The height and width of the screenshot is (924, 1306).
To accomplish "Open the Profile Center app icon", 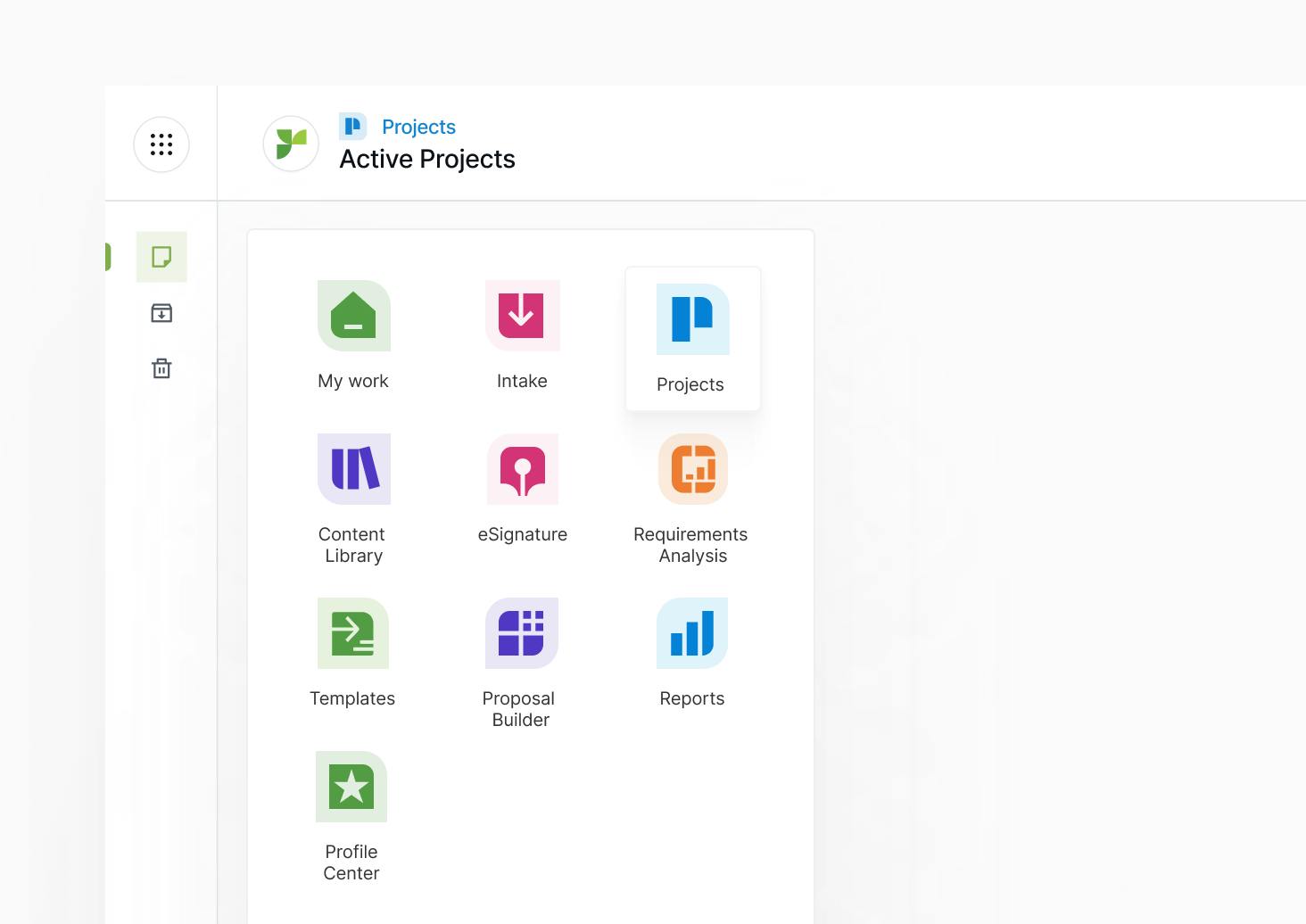I will pos(351,787).
